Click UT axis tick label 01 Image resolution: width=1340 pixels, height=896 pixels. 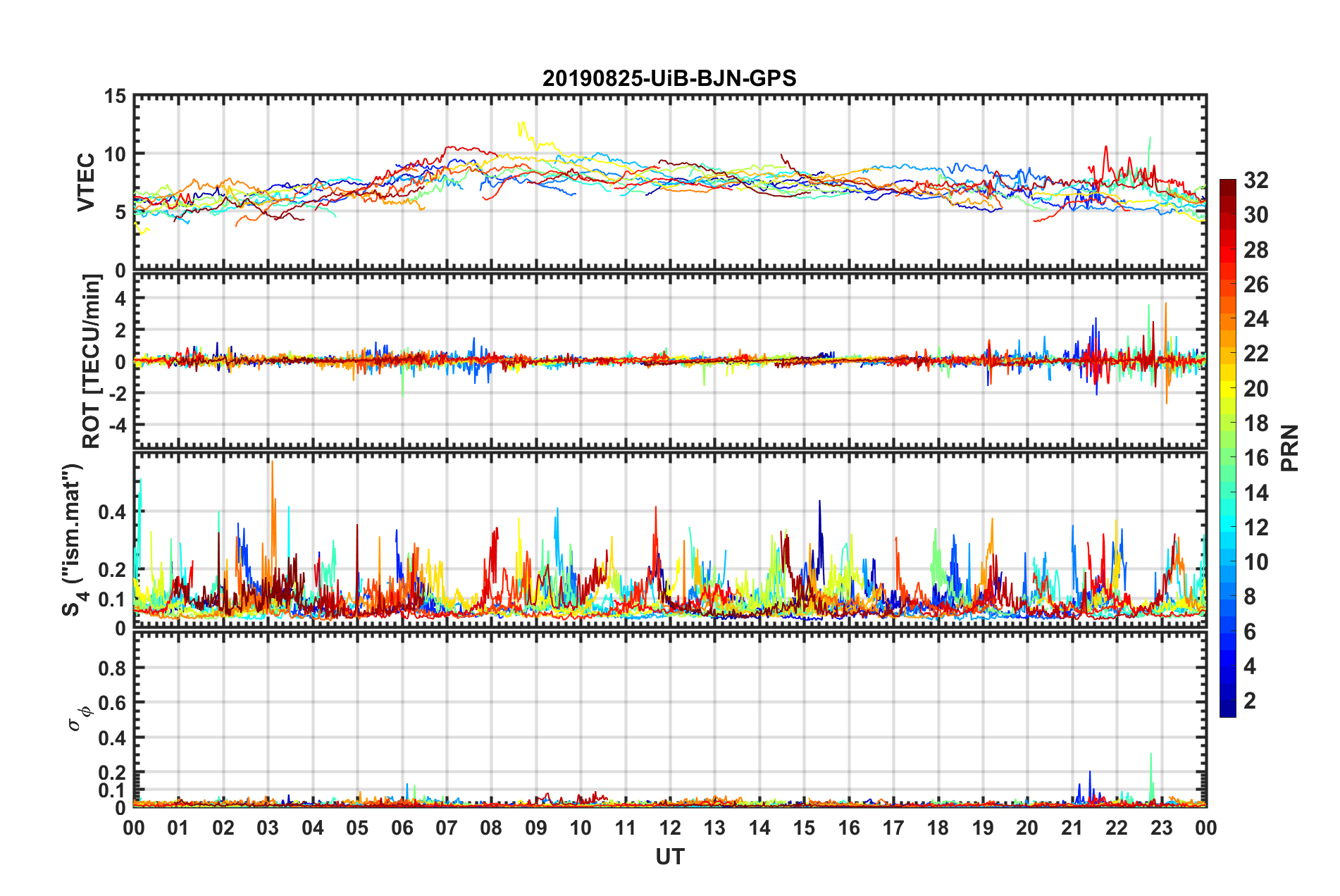(178, 828)
